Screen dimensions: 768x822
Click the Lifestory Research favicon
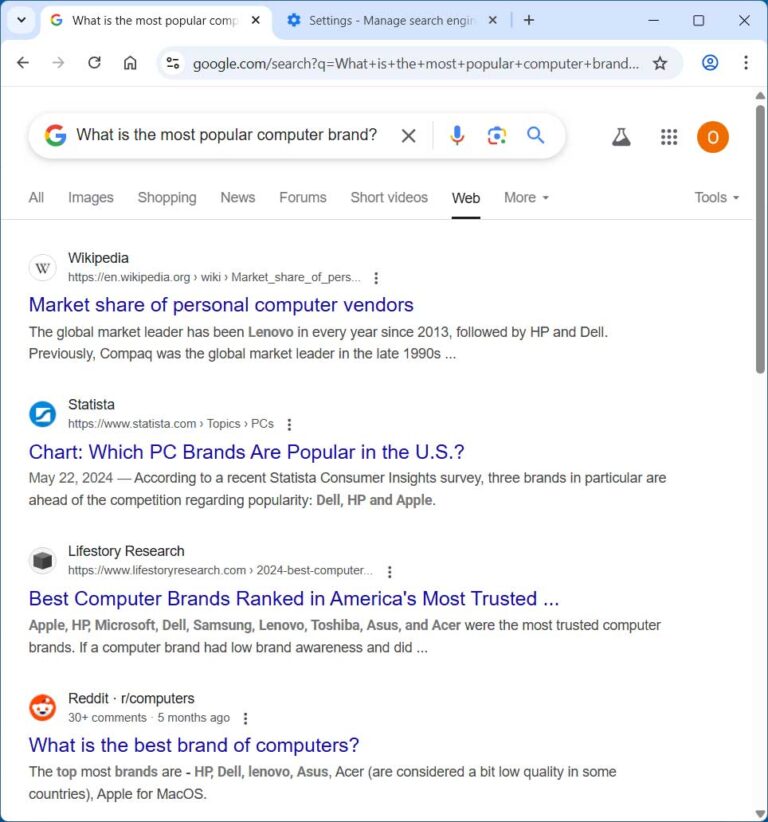42,561
